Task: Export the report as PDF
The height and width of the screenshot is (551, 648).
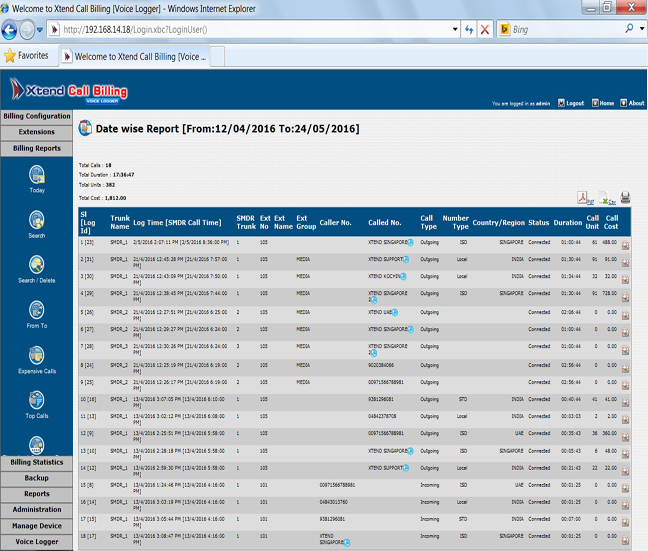Action: [585, 198]
